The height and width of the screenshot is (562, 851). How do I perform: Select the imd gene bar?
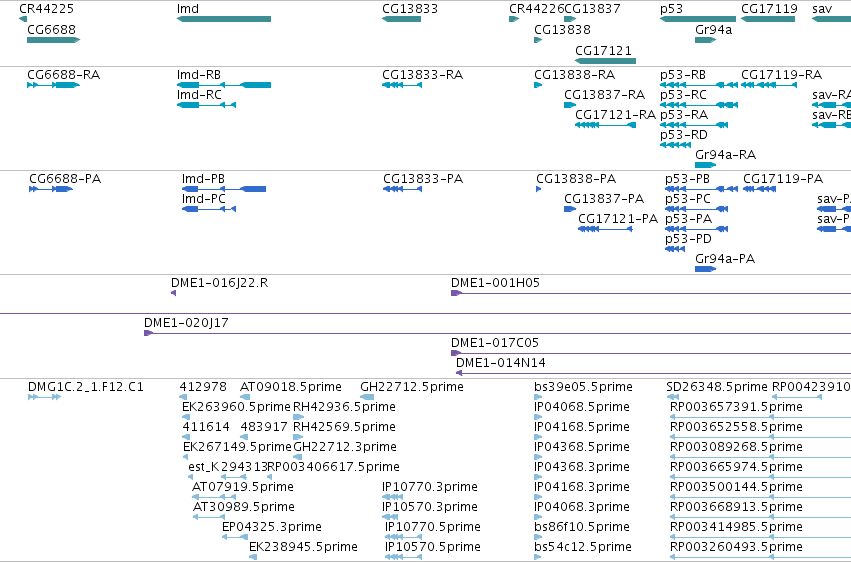coord(224,19)
